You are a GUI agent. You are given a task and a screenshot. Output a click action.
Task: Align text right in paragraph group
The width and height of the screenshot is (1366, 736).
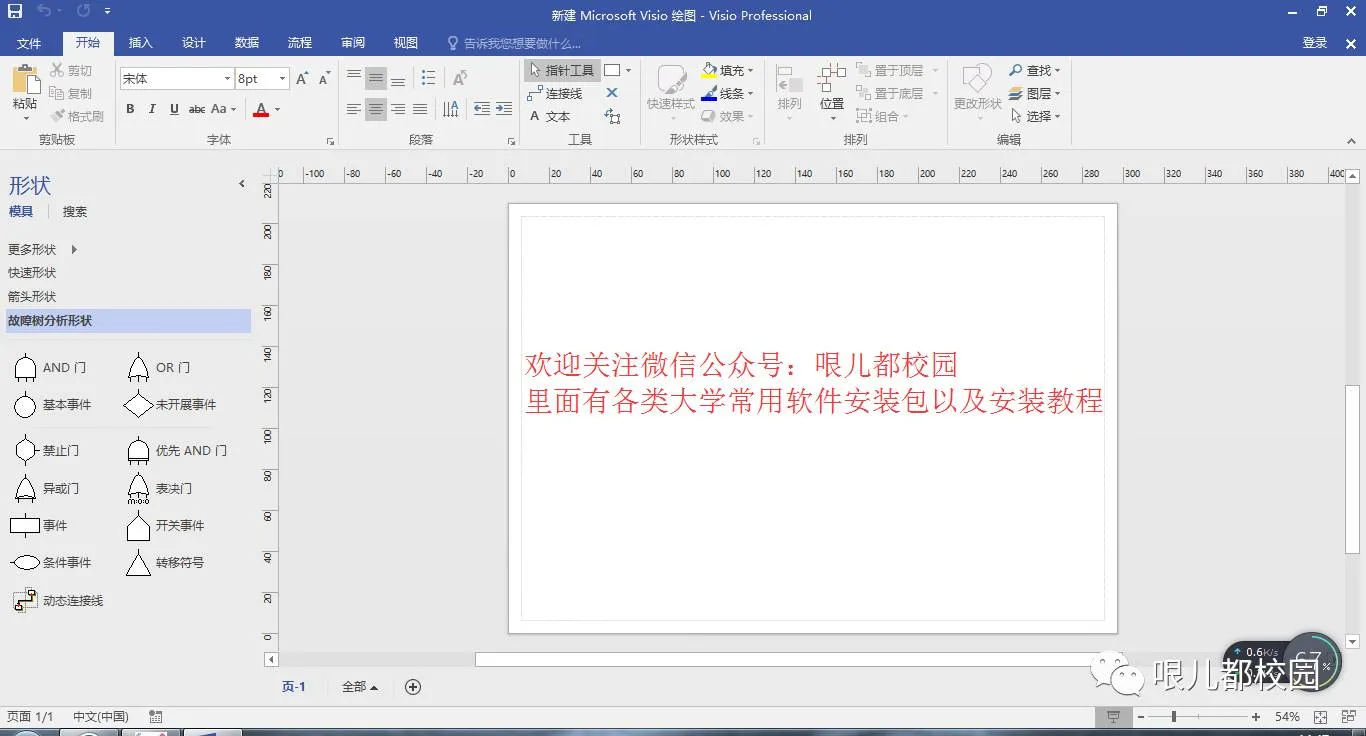pyautogui.click(x=398, y=109)
